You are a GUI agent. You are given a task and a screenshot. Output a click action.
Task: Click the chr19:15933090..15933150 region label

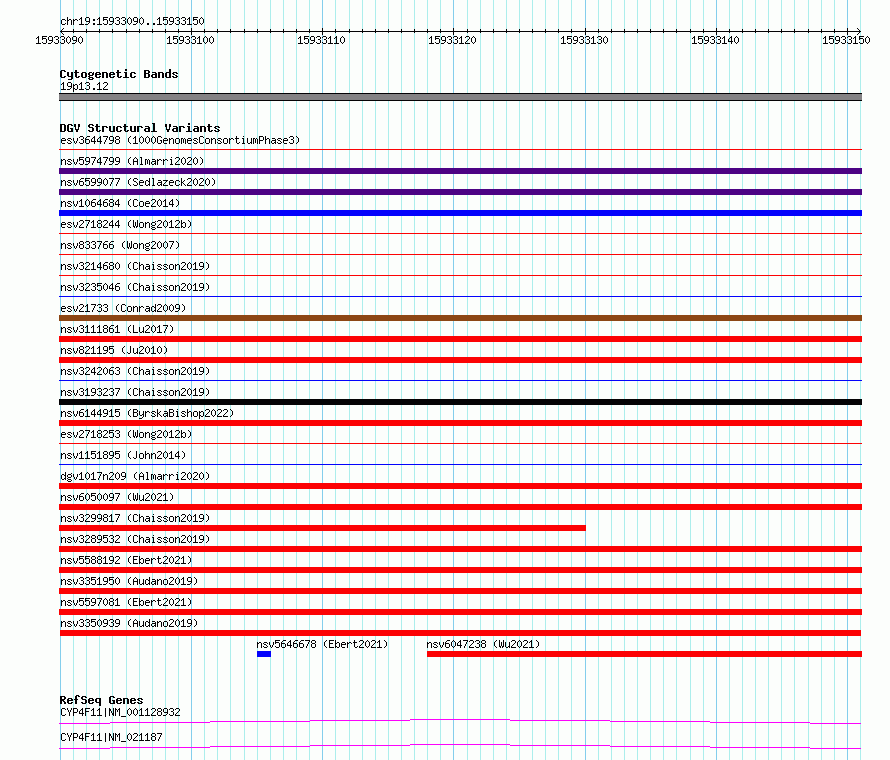(x=132, y=22)
